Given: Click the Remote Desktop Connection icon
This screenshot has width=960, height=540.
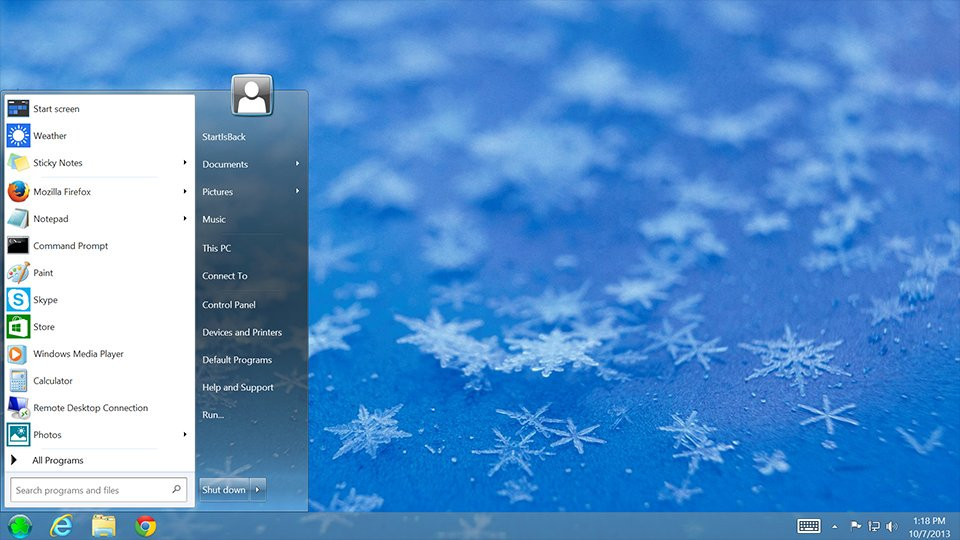Looking at the screenshot, I should click(18, 408).
